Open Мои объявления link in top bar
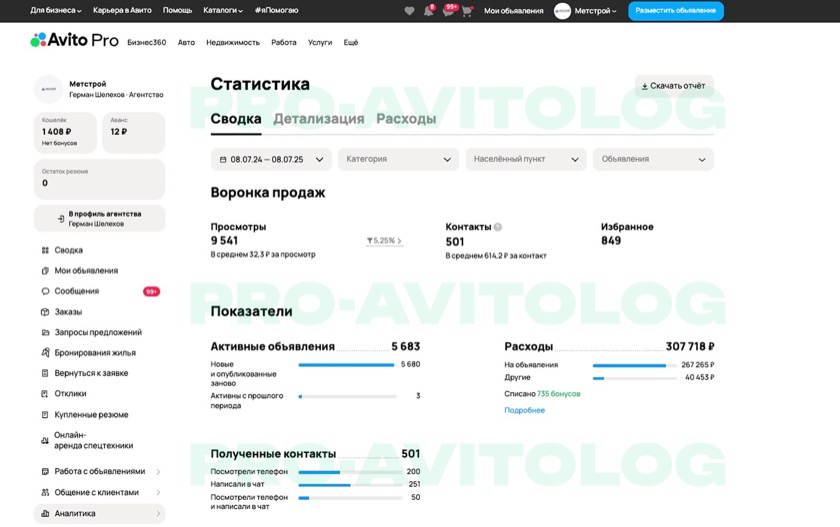 pos(513,11)
